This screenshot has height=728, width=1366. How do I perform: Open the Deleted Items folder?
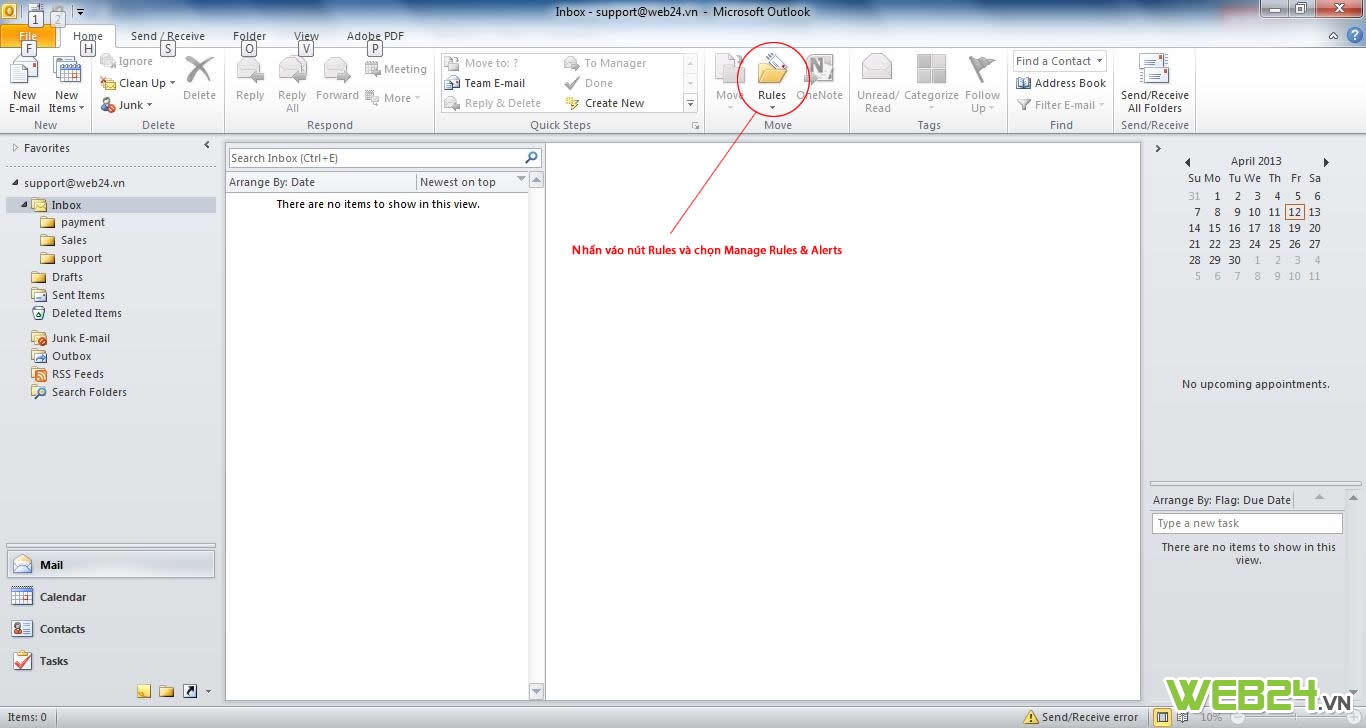pos(87,313)
